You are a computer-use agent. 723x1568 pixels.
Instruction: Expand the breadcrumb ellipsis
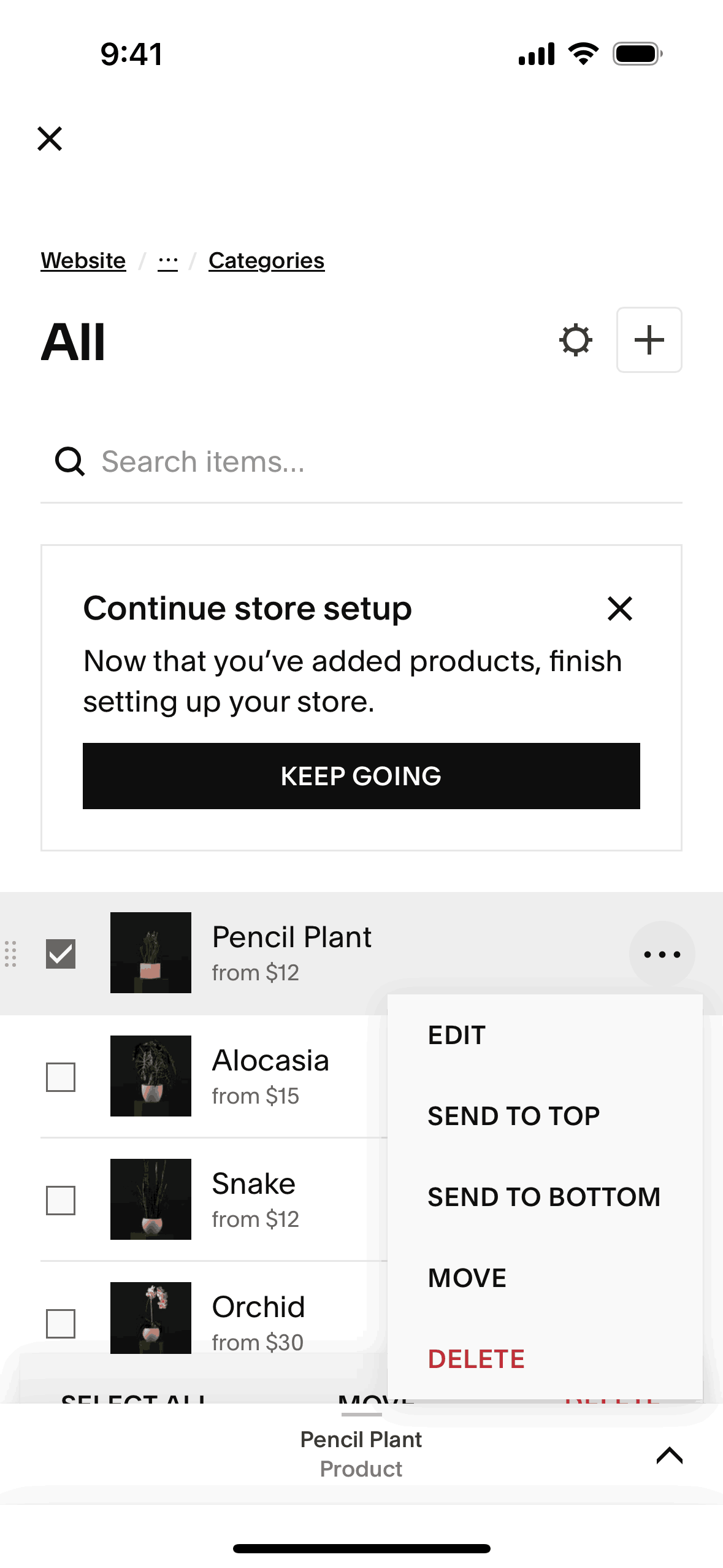pyautogui.click(x=167, y=261)
